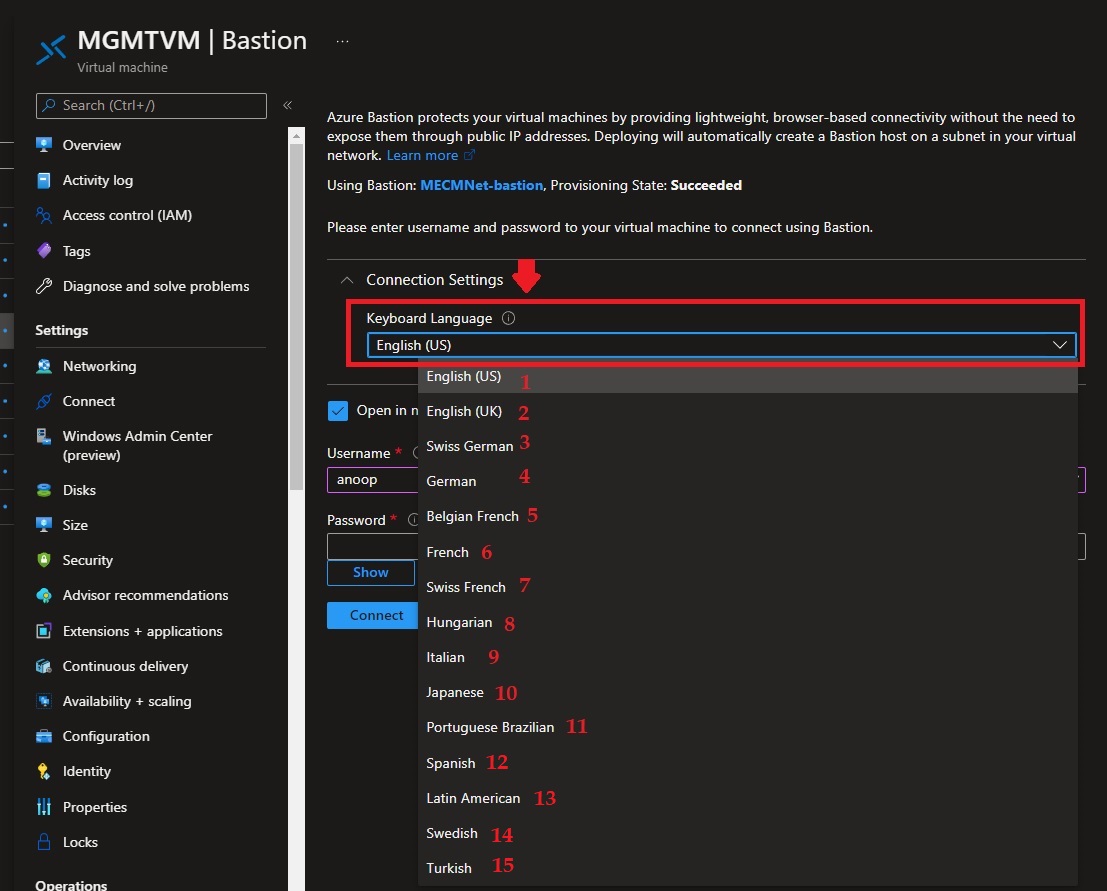Select Swiss French keyboard language
The image size is (1107, 891).
click(x=748, y=587)
